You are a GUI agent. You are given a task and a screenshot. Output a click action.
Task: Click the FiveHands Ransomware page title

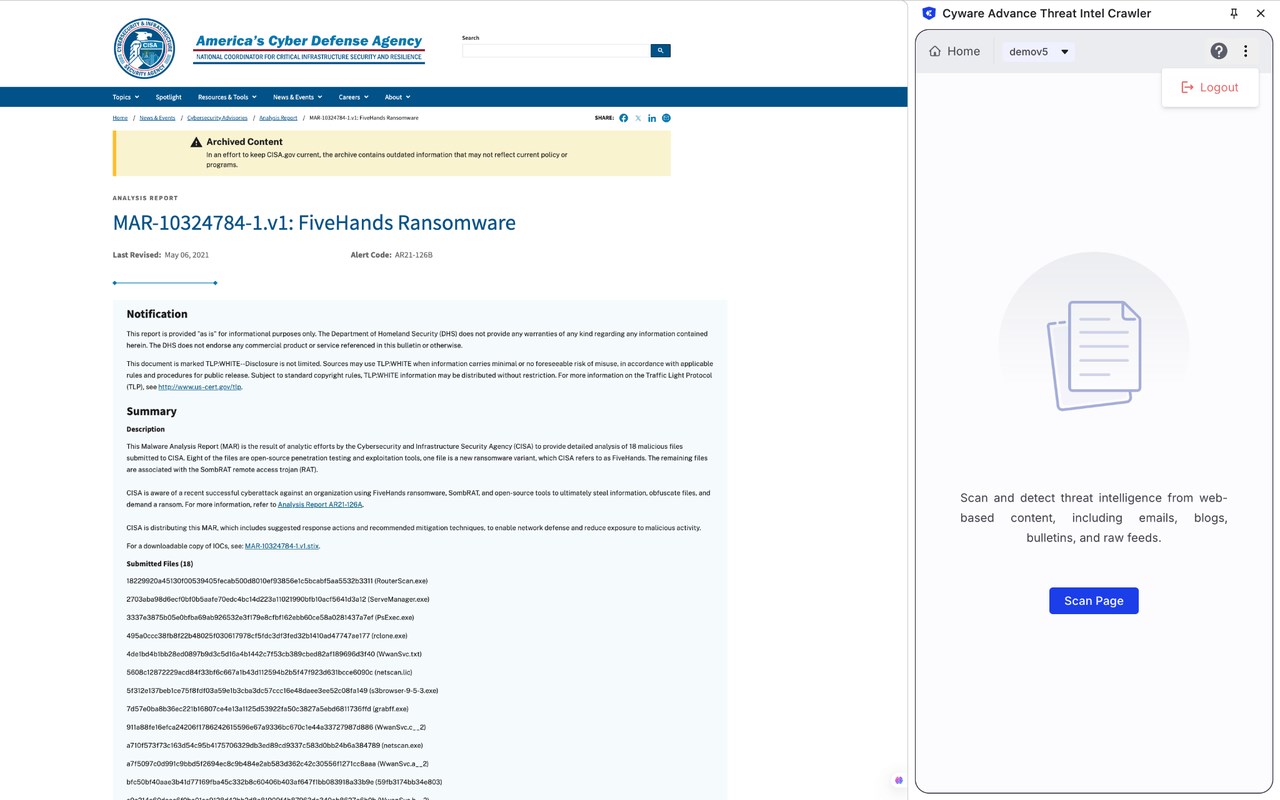point(314,222)
